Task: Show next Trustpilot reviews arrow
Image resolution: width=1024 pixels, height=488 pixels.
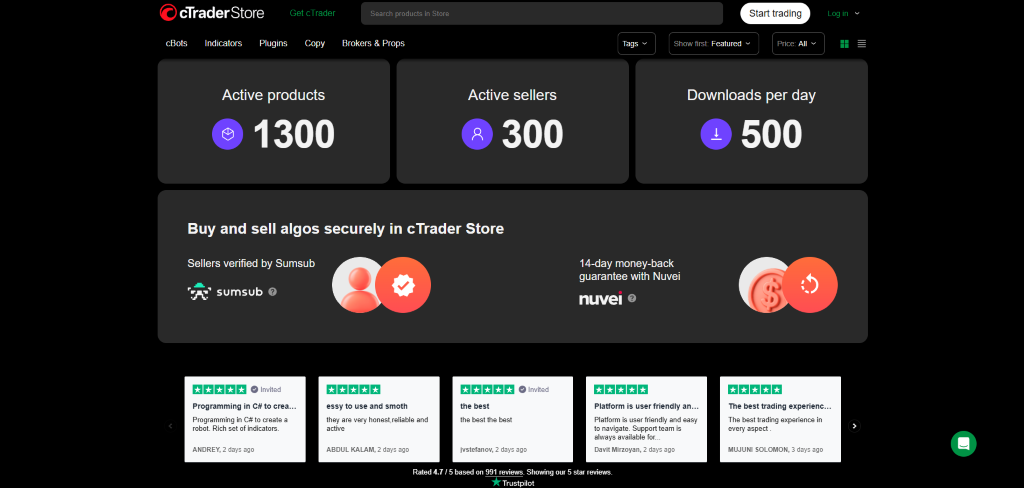Action: (854, 426)
